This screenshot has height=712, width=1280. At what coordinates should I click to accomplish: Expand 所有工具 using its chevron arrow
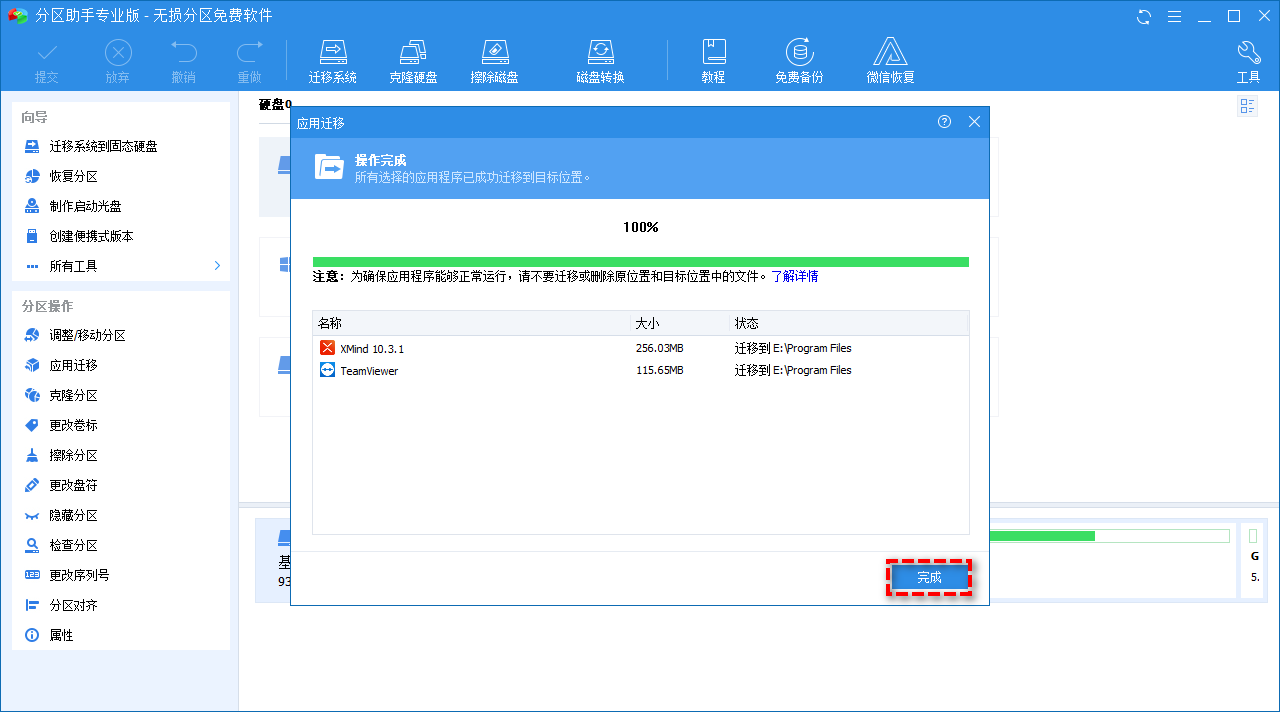tap(216, 265)
